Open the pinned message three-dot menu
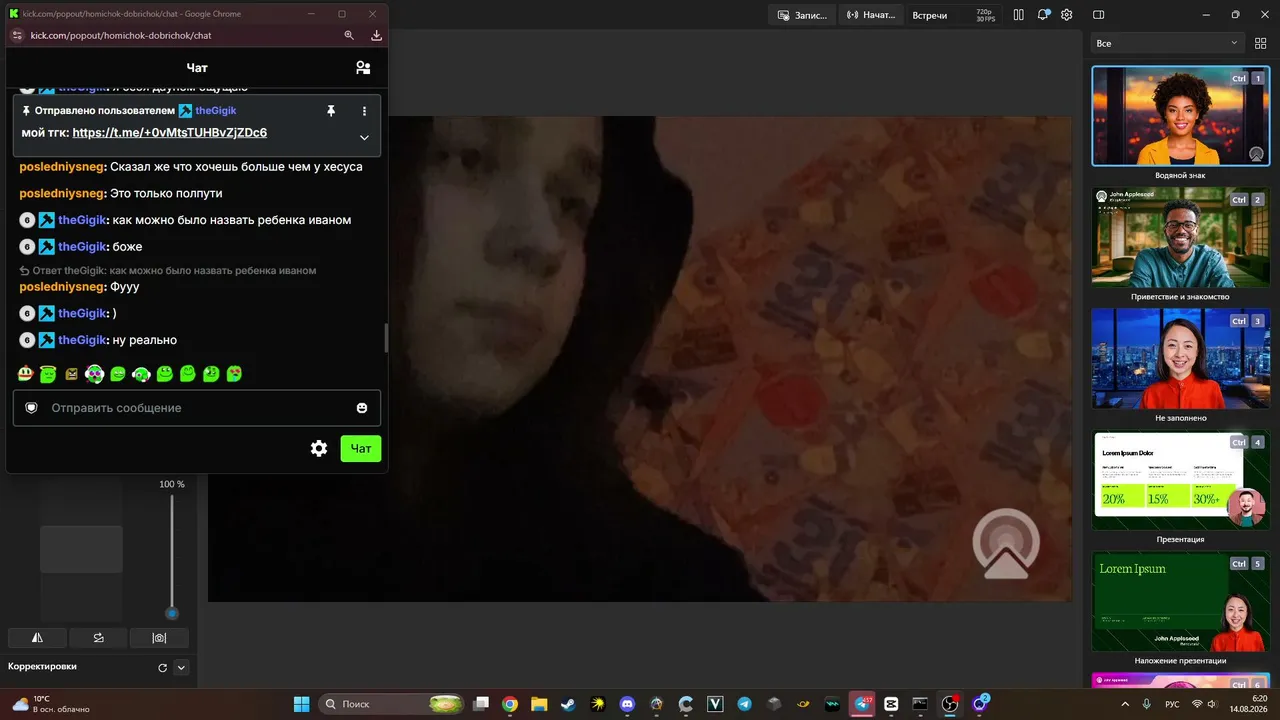This screenshot has width=1280, height=720. pyautogui.click(x=364, y=111)
